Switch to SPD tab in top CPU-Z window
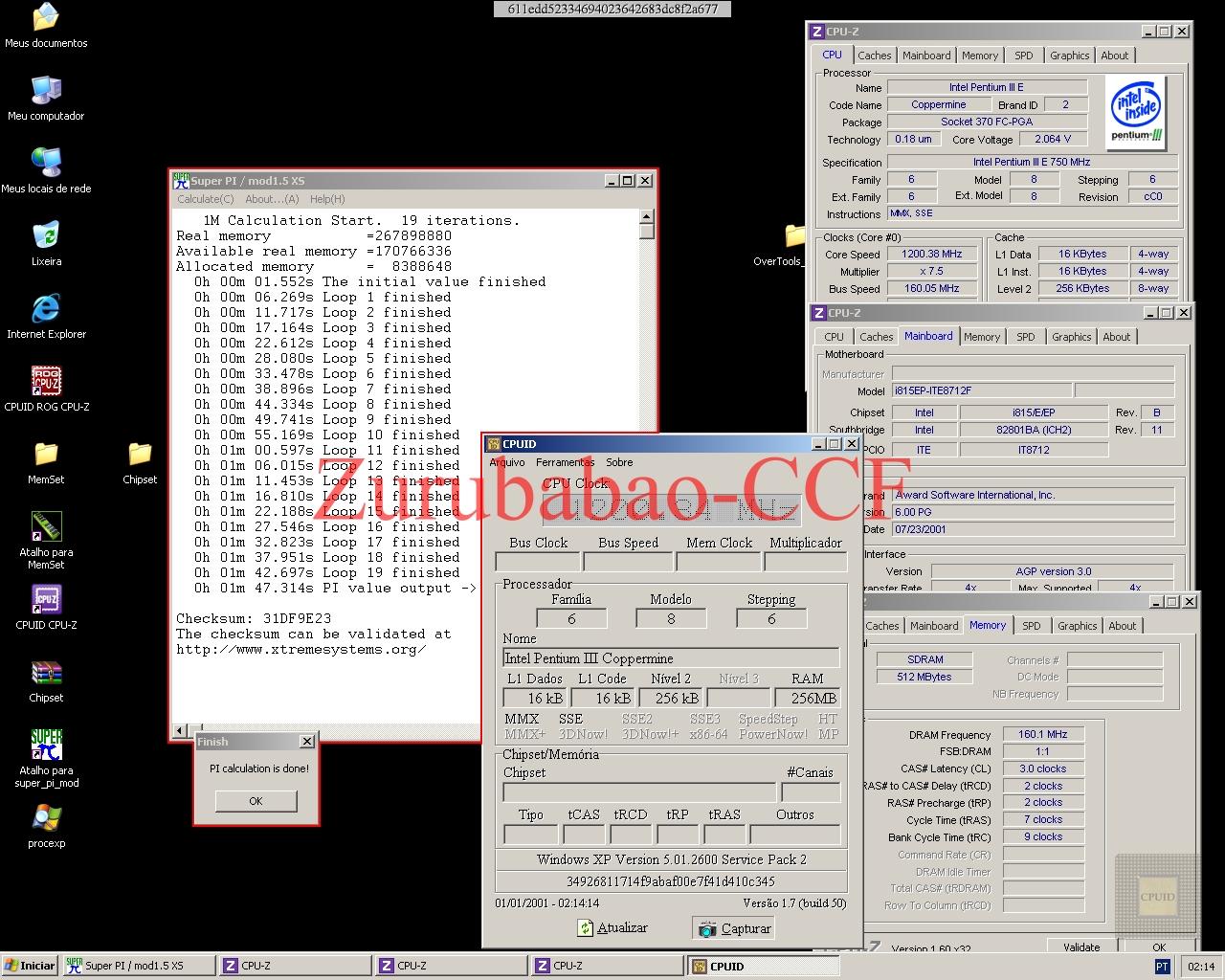 point(1023,56)
